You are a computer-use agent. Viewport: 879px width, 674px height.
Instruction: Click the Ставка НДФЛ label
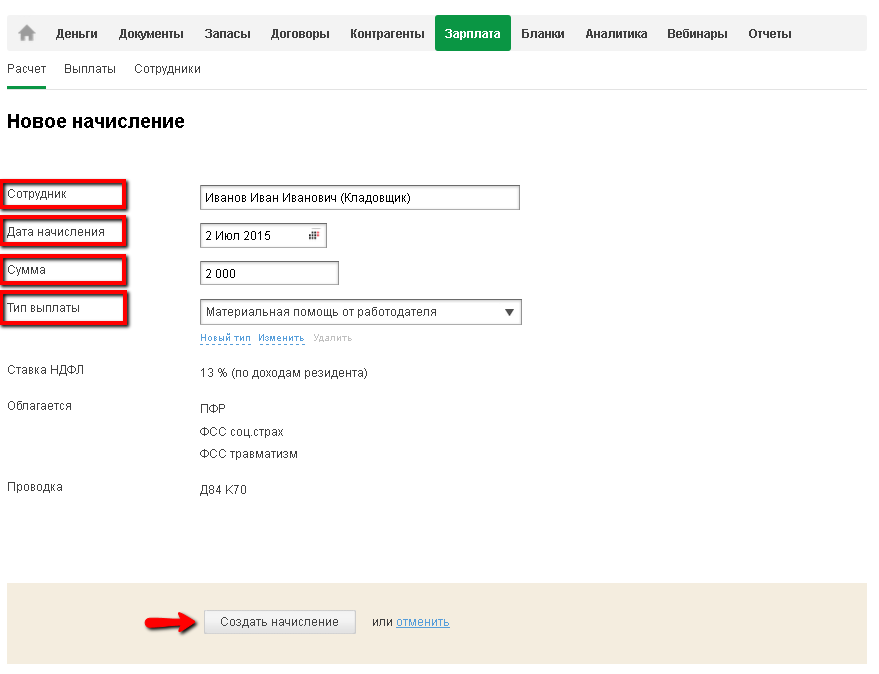(x=45, y=370)
